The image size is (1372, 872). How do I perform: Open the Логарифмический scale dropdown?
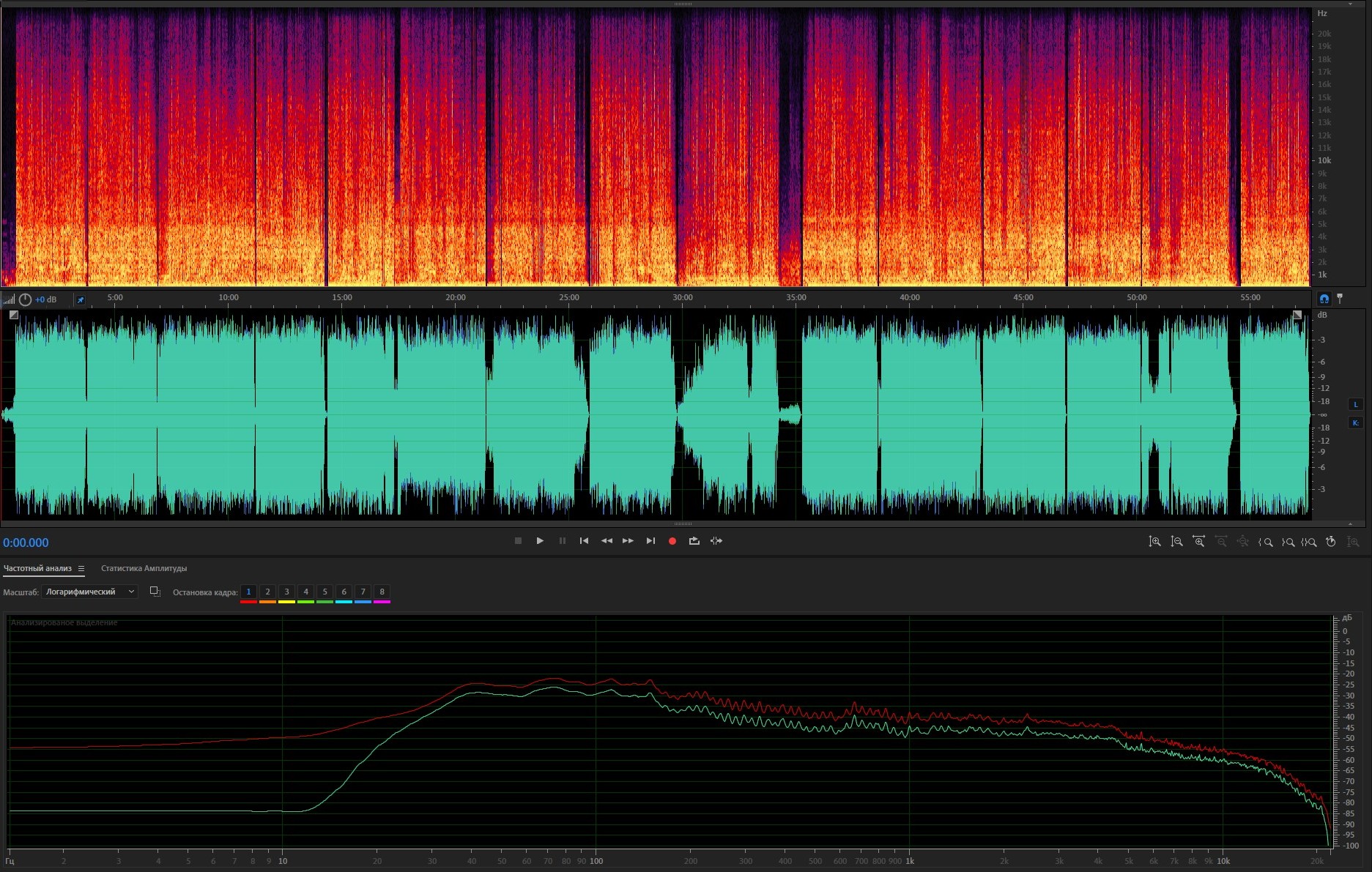(x=89, y=592)
